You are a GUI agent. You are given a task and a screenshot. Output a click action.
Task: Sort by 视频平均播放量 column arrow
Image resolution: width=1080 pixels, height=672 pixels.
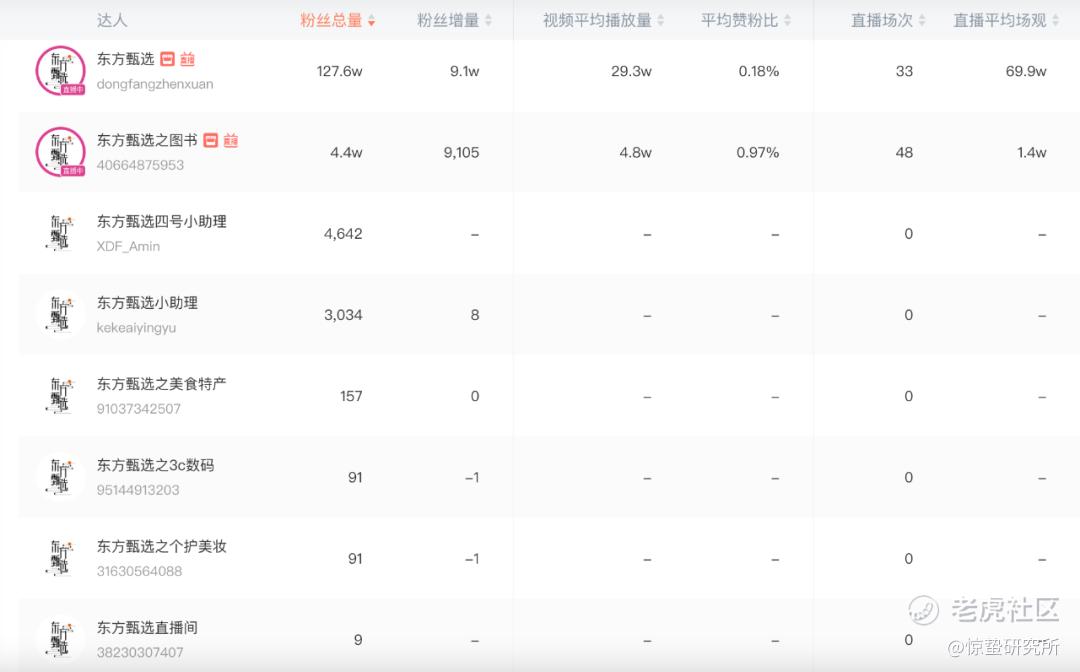(x=661, y=21)
